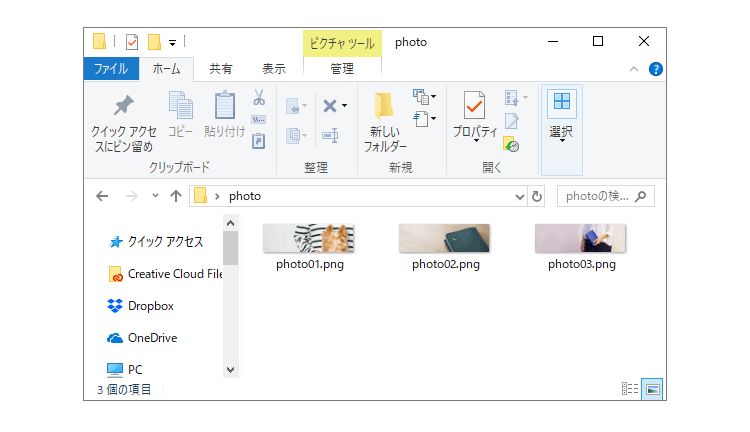Switch to details list view
This screenshot has width=750, height=432.
[629, 389]
